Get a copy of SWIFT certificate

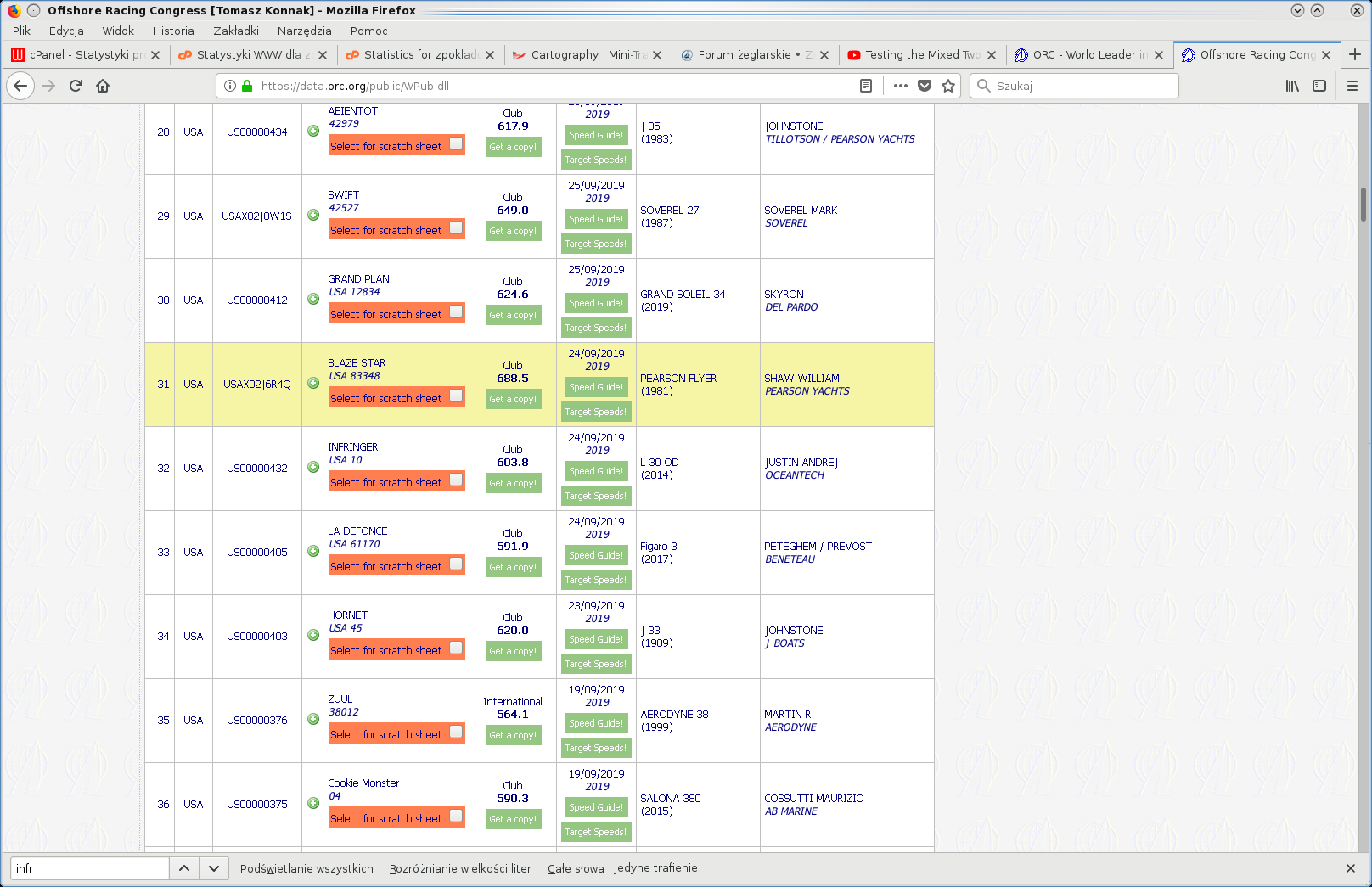click(513, 231)
